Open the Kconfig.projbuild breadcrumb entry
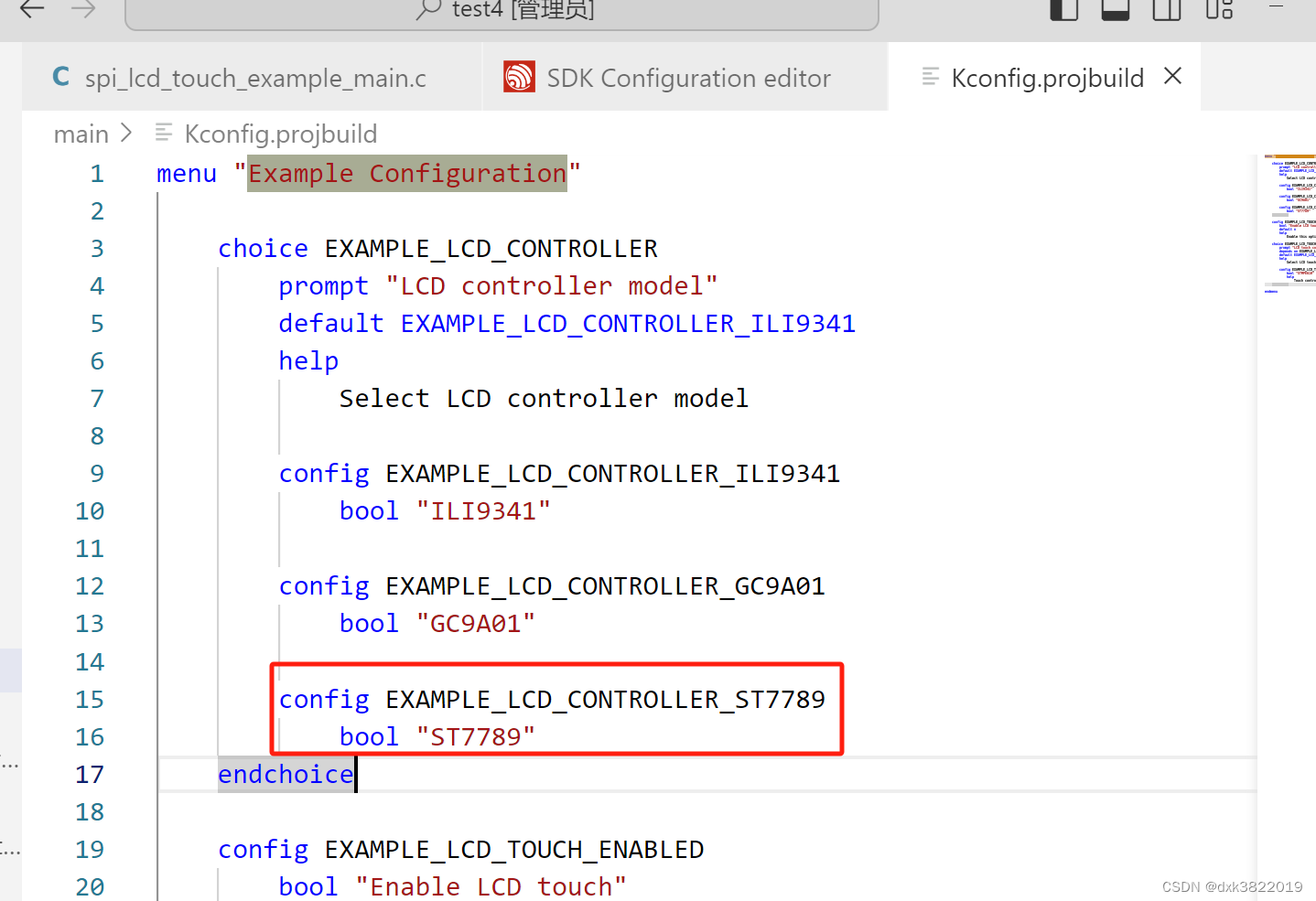This screenshot has width=1316, height=901. (280, 133)
